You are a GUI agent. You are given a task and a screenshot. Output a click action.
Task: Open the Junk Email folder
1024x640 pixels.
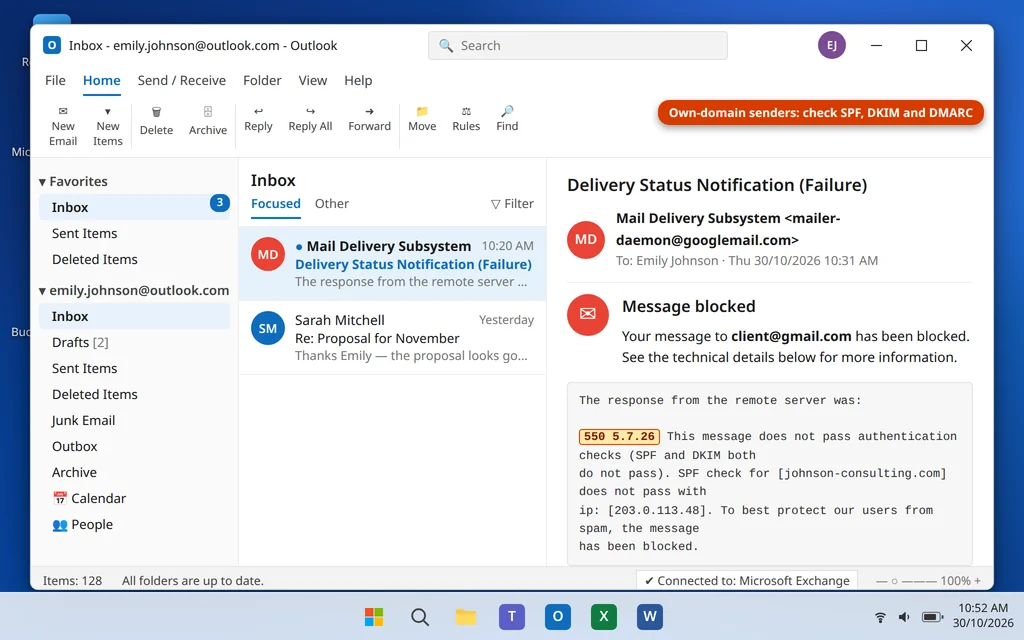pyautogui.click(x=134, y=421)
